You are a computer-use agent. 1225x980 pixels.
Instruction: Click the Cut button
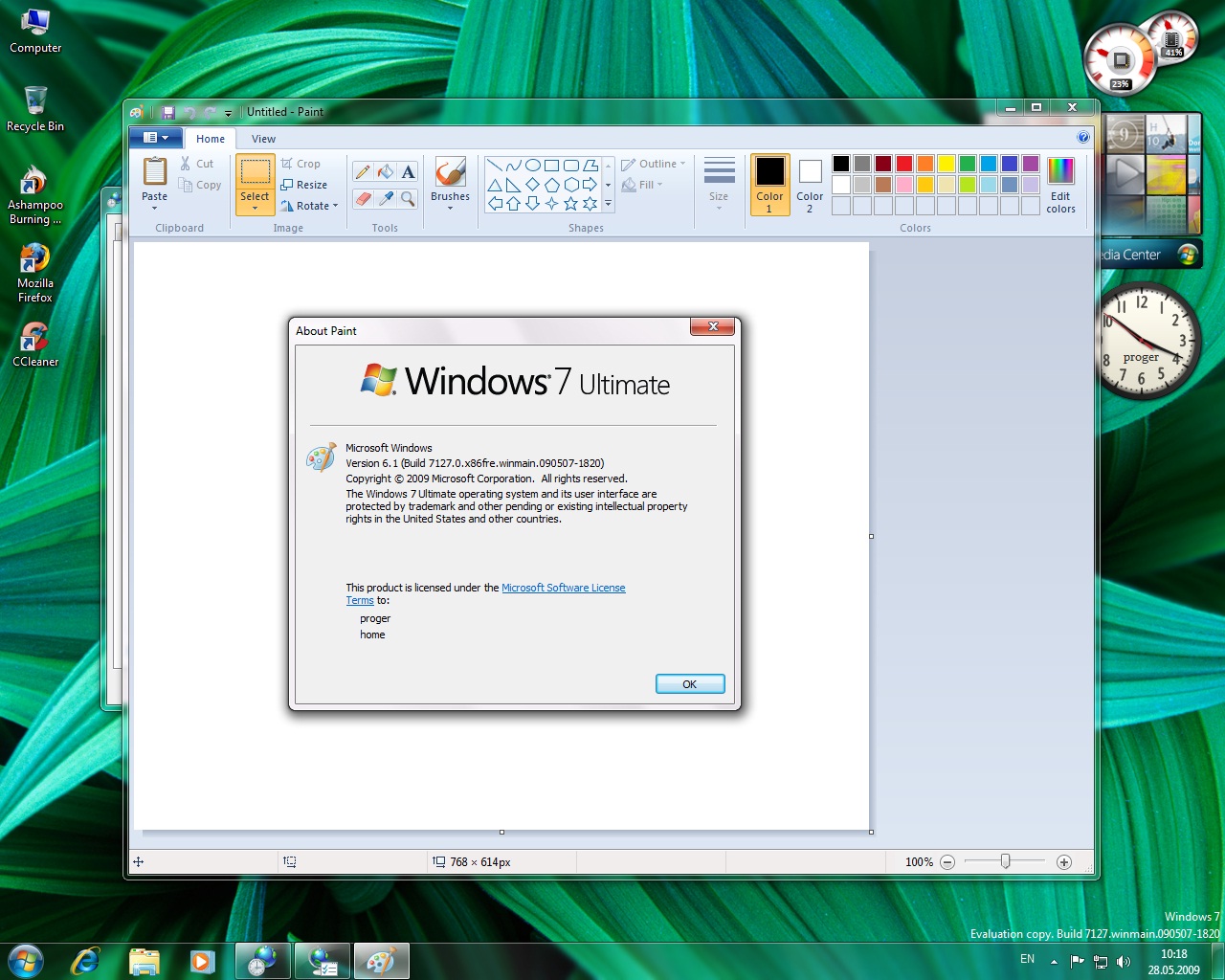click(197, 164)
